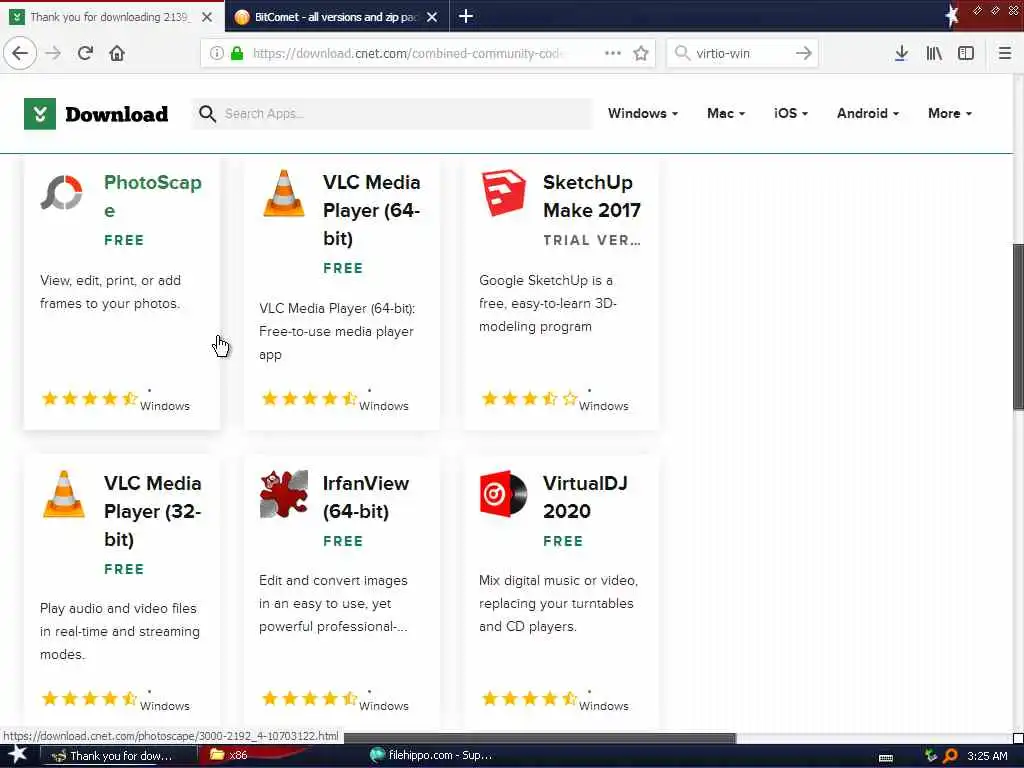Open VirtualDJ 2020 title link

(585, 497)
